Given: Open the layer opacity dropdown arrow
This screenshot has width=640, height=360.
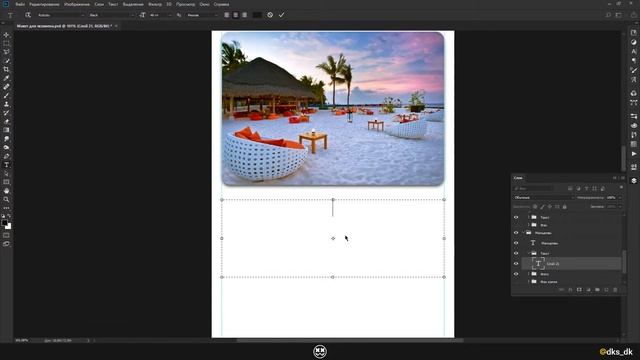Looking at the screenshot, I should 620,198.
